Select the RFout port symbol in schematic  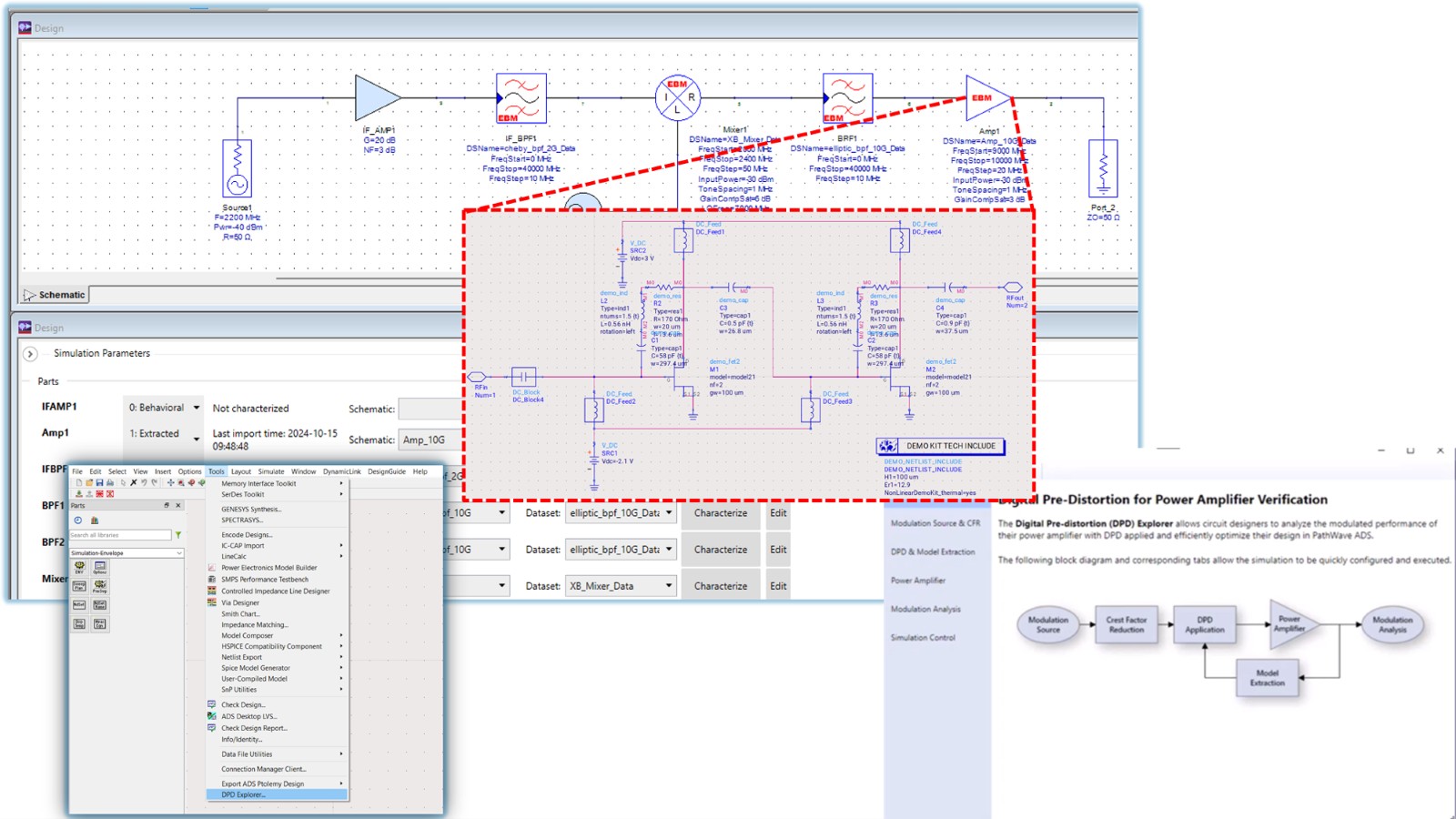tap(1012, 288)
